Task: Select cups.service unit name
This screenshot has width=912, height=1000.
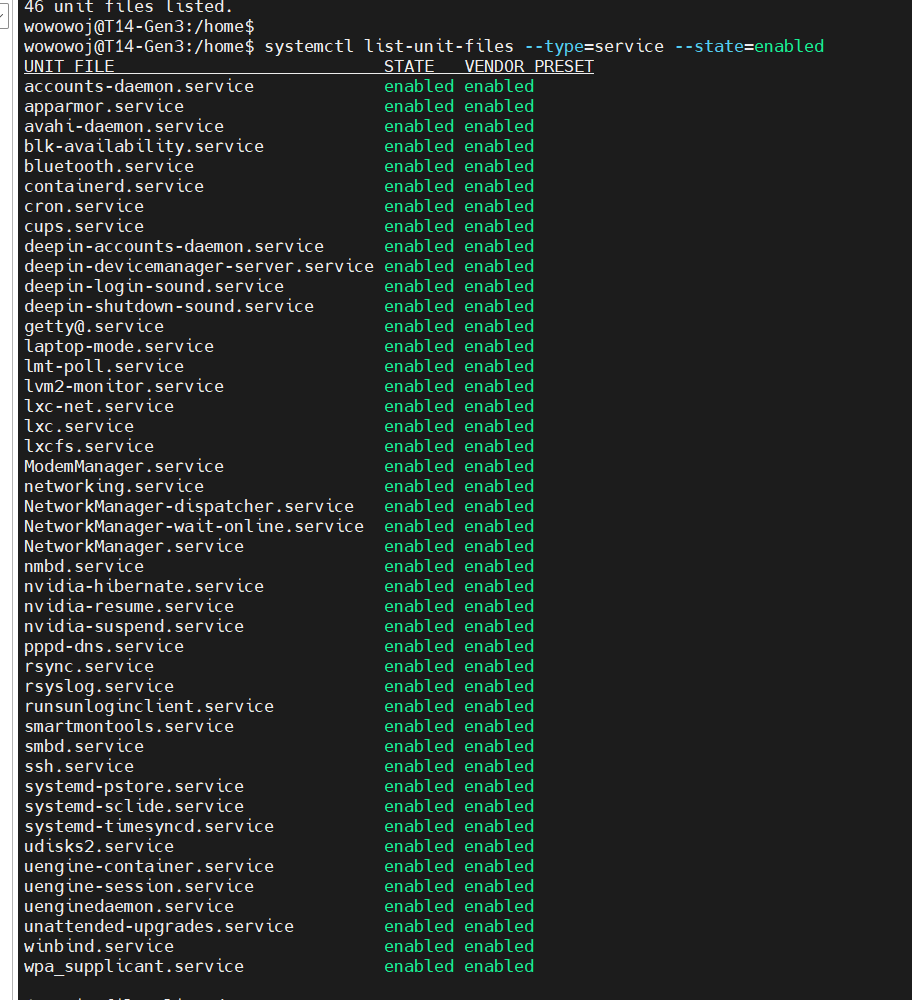Action: point(84,226)
